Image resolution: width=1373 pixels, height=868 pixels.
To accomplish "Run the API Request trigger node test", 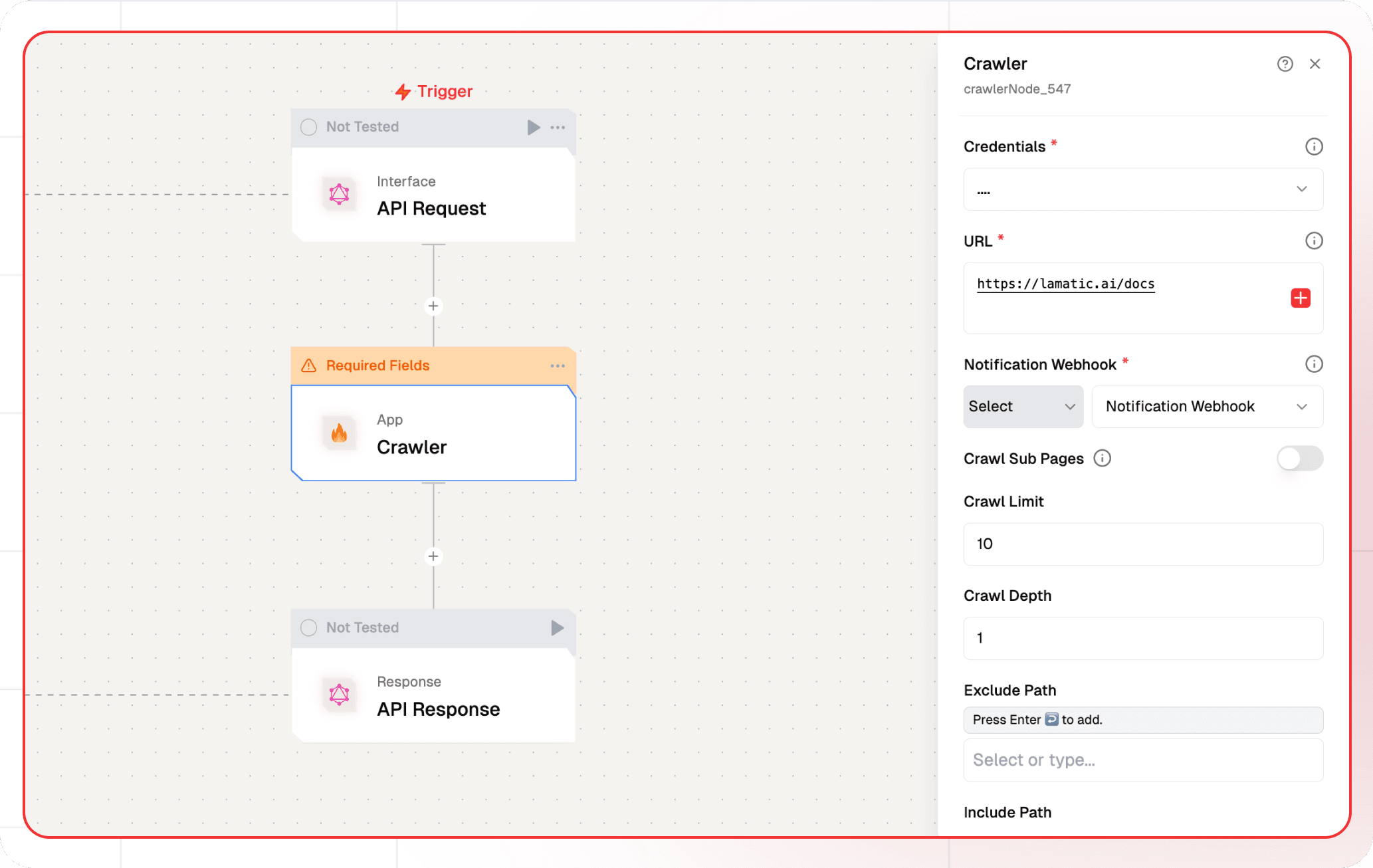I will coord(533,127).
